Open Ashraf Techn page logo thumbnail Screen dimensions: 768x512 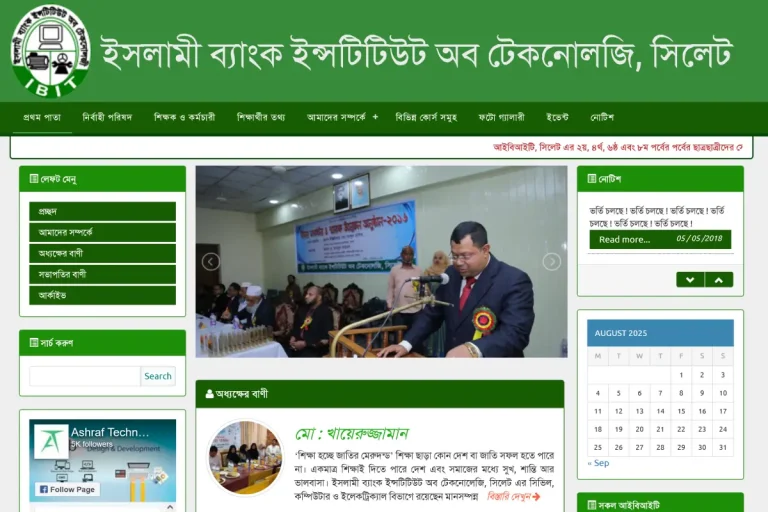coord(51,441)
